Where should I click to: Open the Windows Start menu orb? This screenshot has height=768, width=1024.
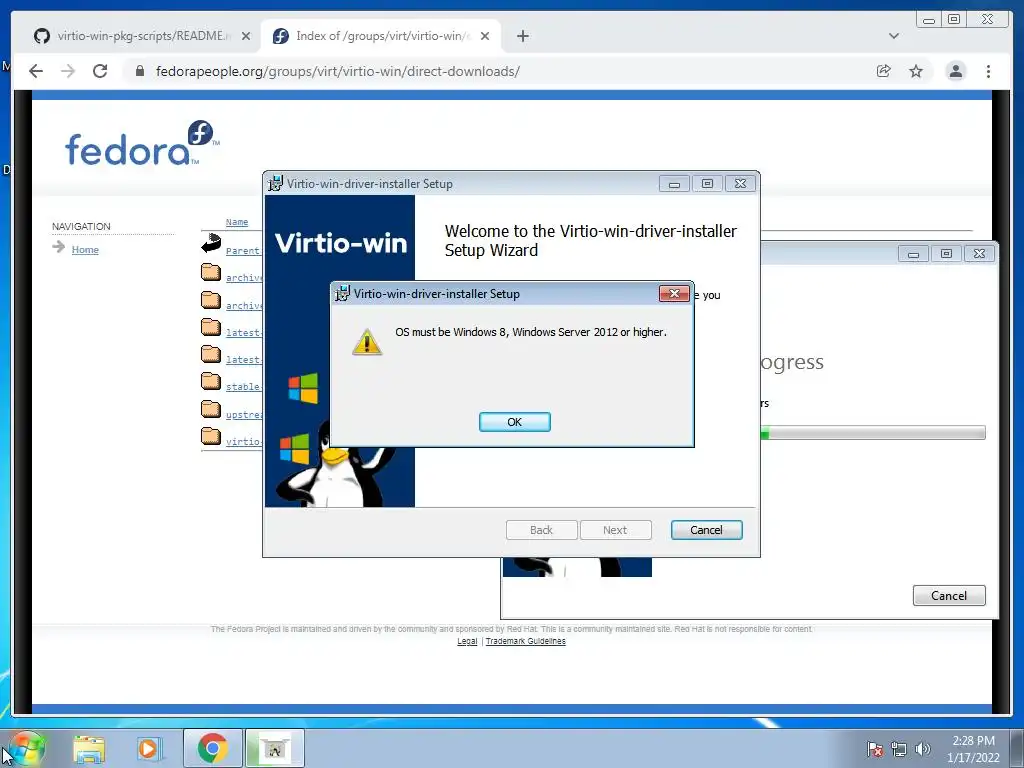(25, 748)
